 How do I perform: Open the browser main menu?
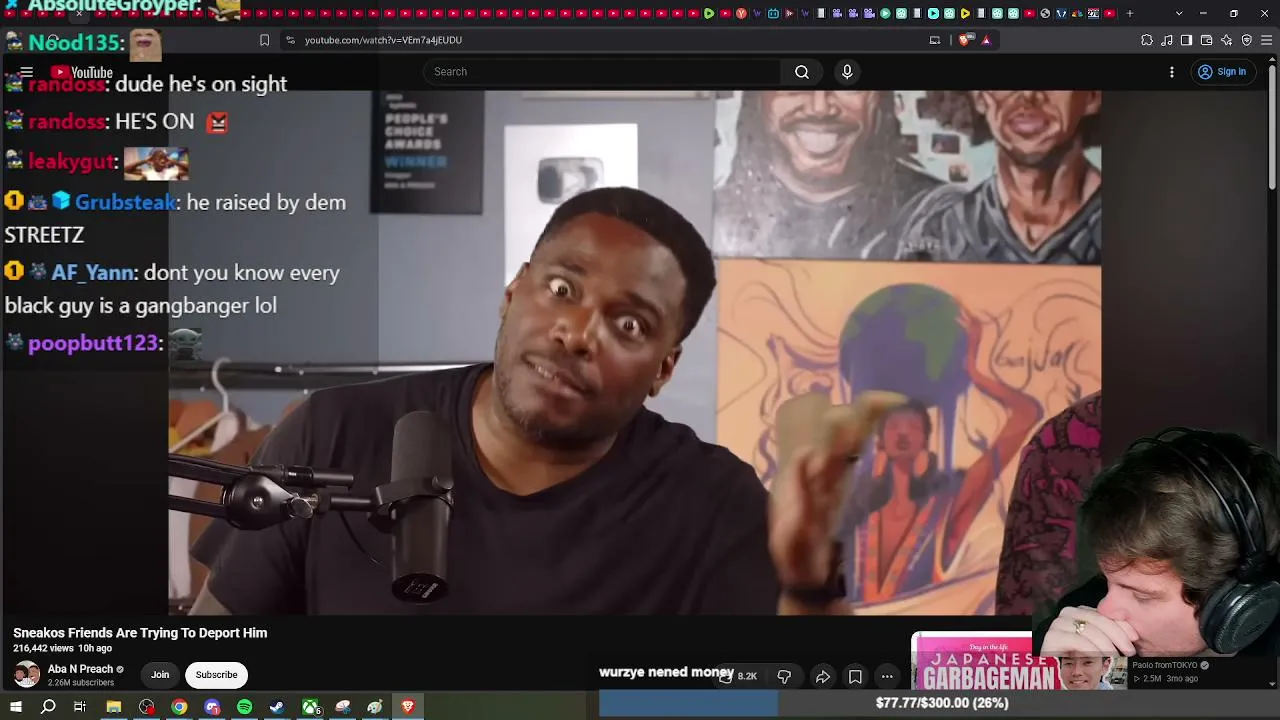(1267, 40)
